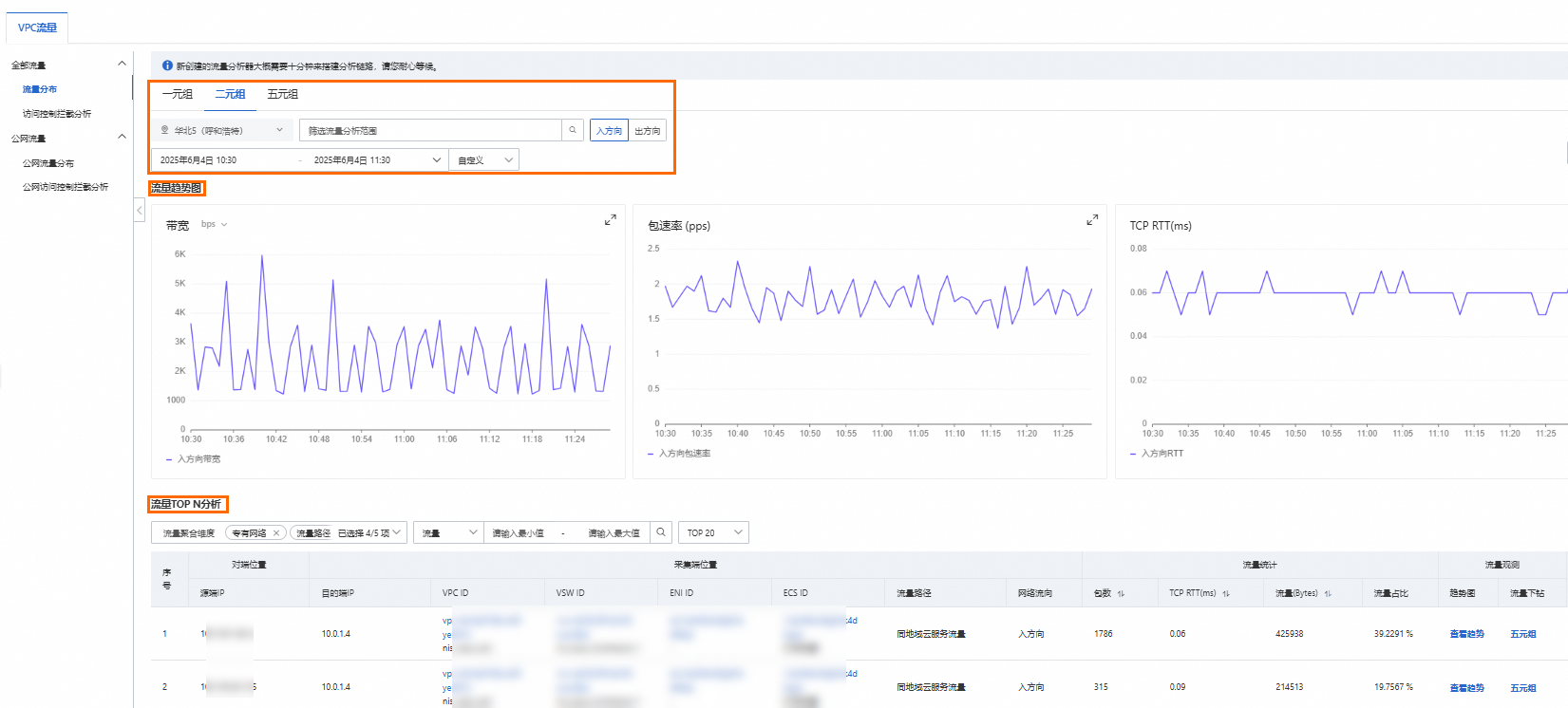Open 公网访问控制拦截分析 in sidebar
This screenshot has width=1568, height=708.
tap(66, 187)
